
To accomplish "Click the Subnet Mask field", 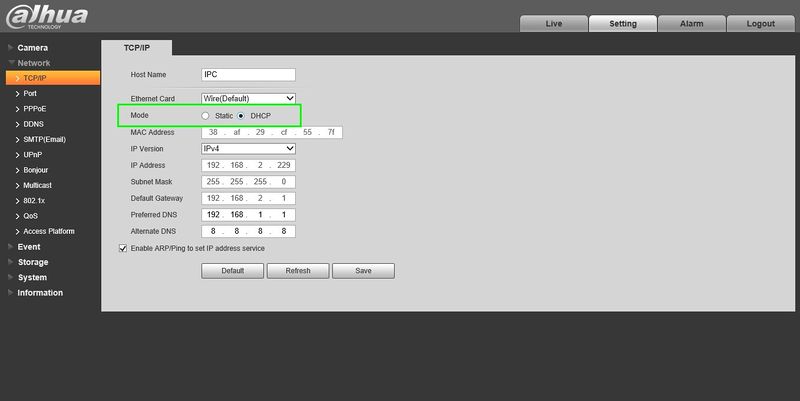I will click(248, 182).
